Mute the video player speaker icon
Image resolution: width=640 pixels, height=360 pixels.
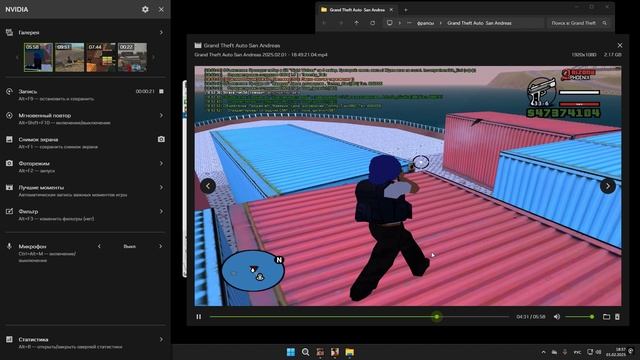(557, 317)
